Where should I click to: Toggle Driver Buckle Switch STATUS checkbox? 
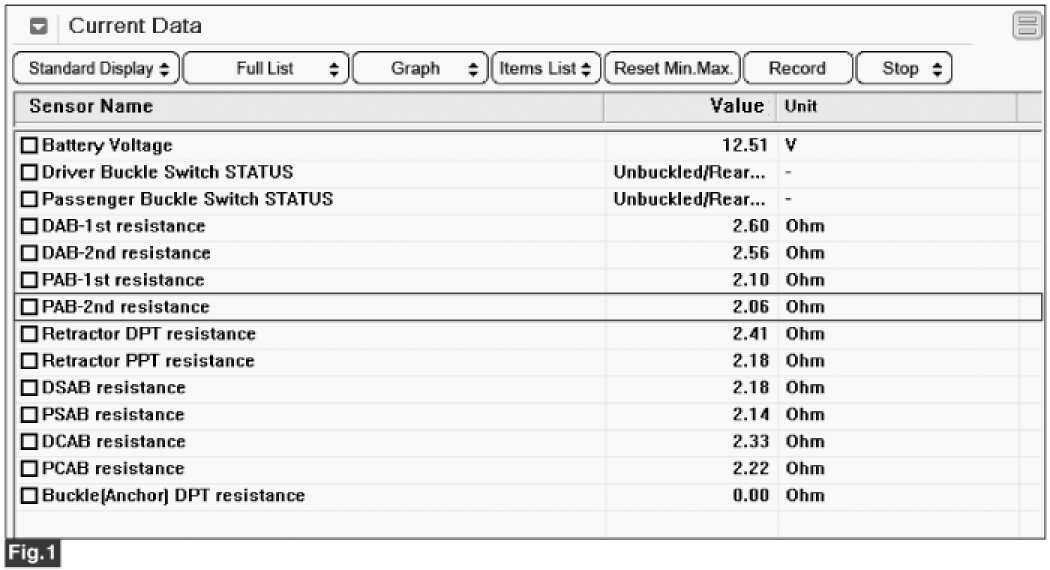30,173
